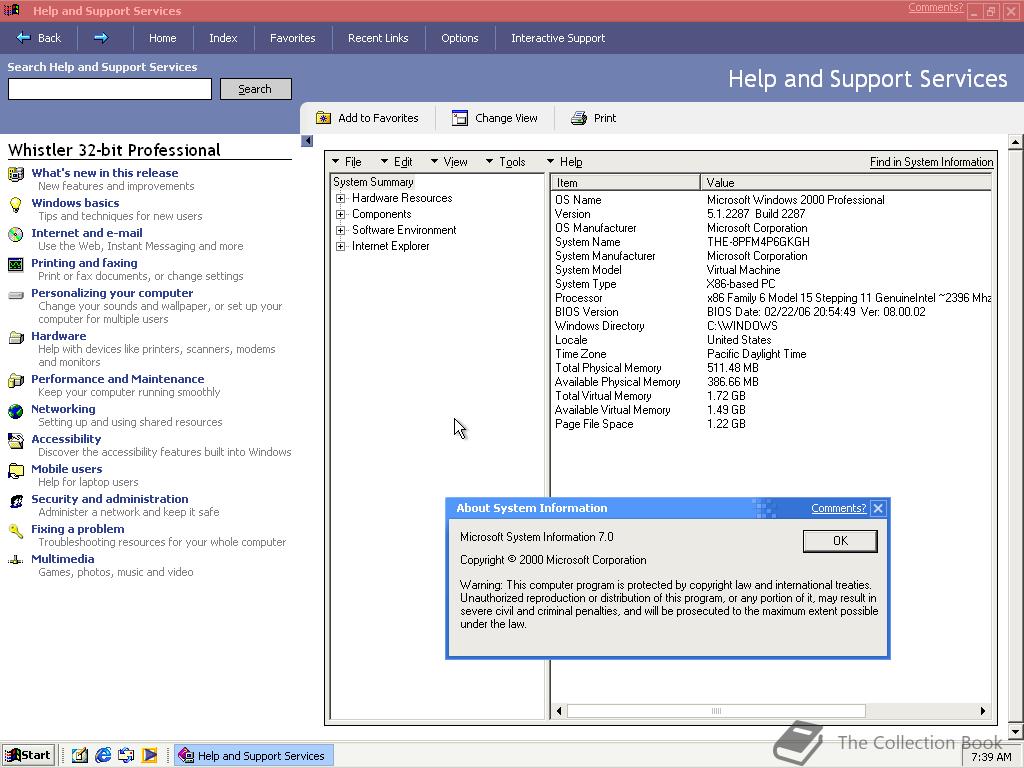Click the Value column header

click(x=846, y=183)
